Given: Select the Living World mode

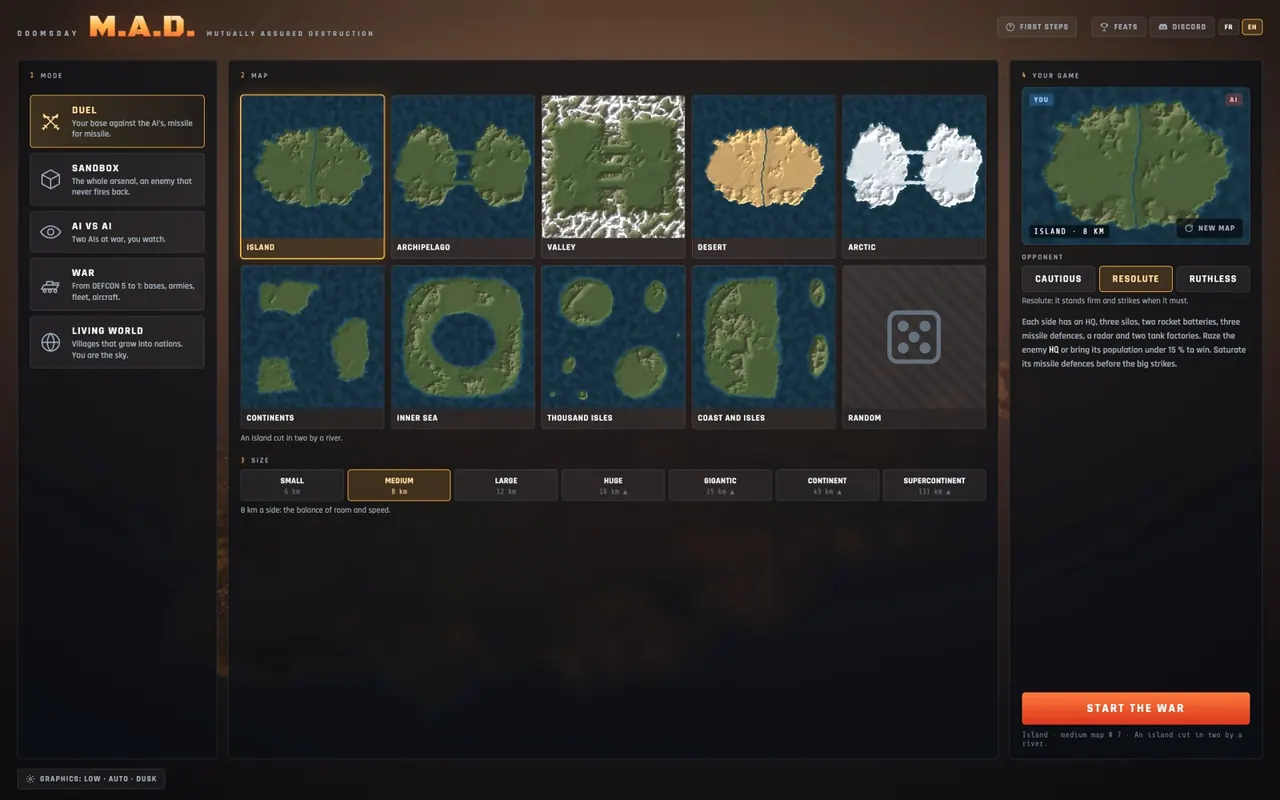Looking at the screenshot, I should click(117, 342).
